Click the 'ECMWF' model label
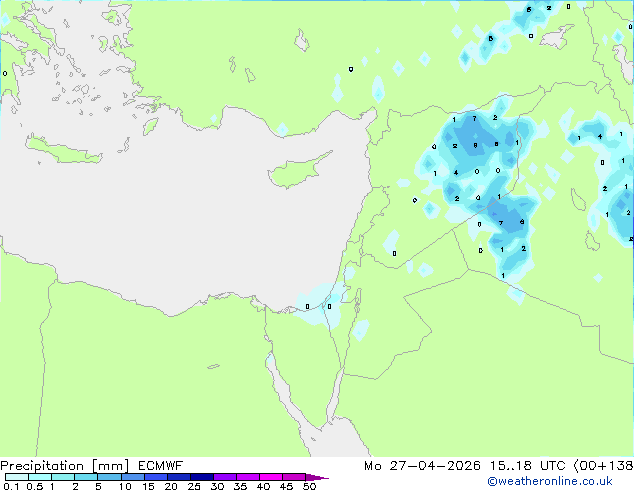 point(161,466)
